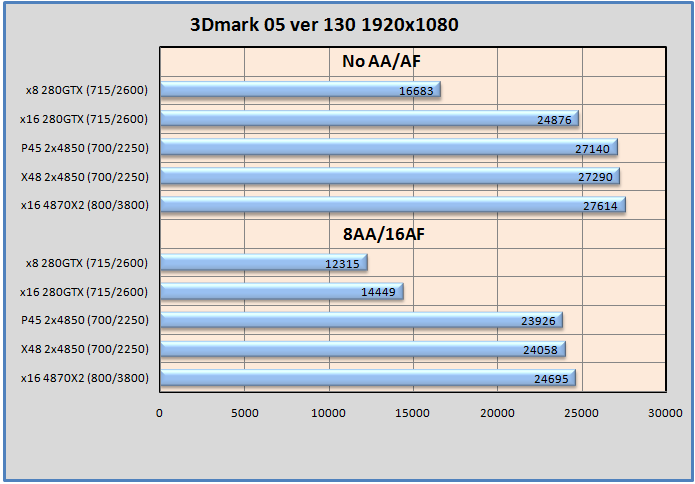Select "X48 2x4850 (700/2250)" label beside the 24058 bar

click(85, 349)
